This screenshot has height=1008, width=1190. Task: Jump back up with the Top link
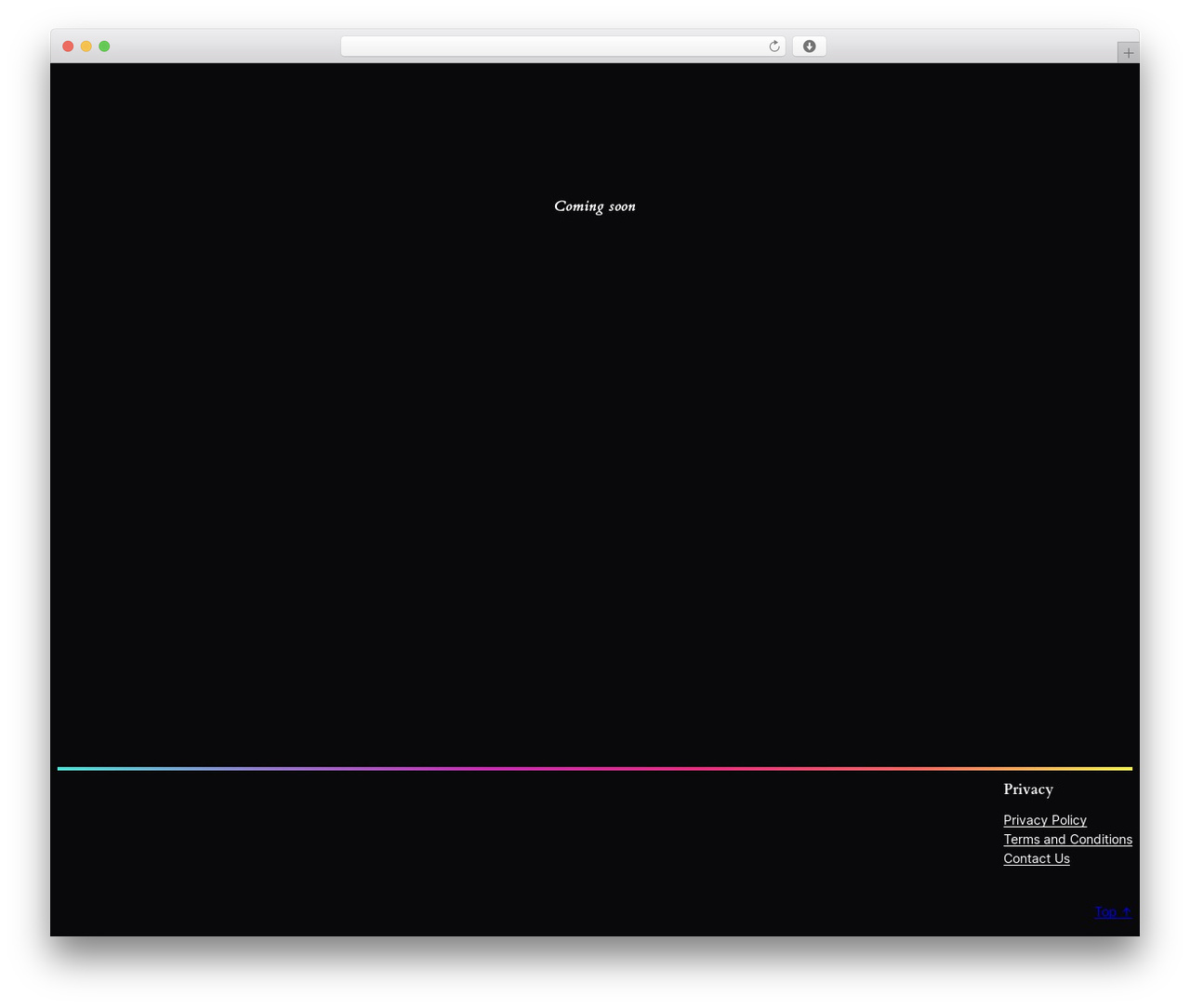pyautogui.click(x=1113, y=912)
